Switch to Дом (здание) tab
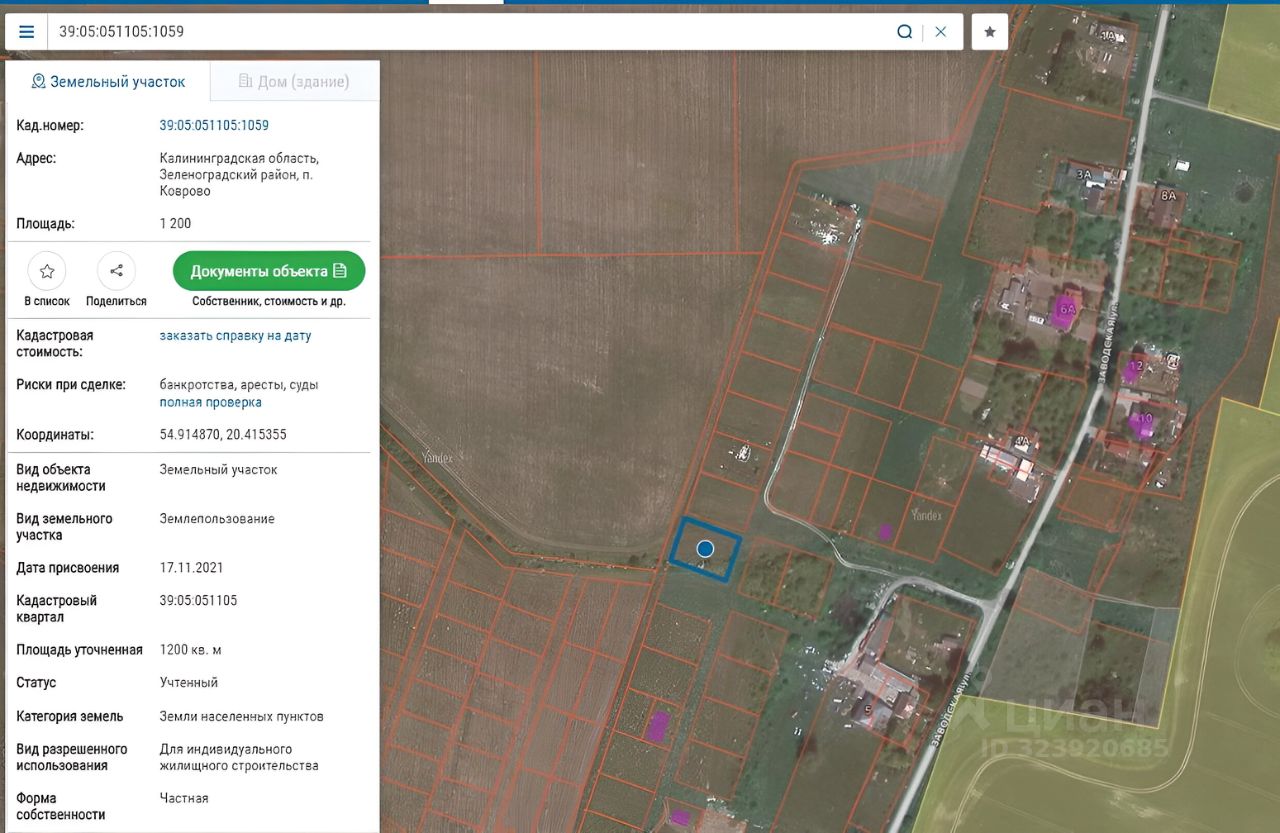The image size is (1280, 833). [294, 82]
